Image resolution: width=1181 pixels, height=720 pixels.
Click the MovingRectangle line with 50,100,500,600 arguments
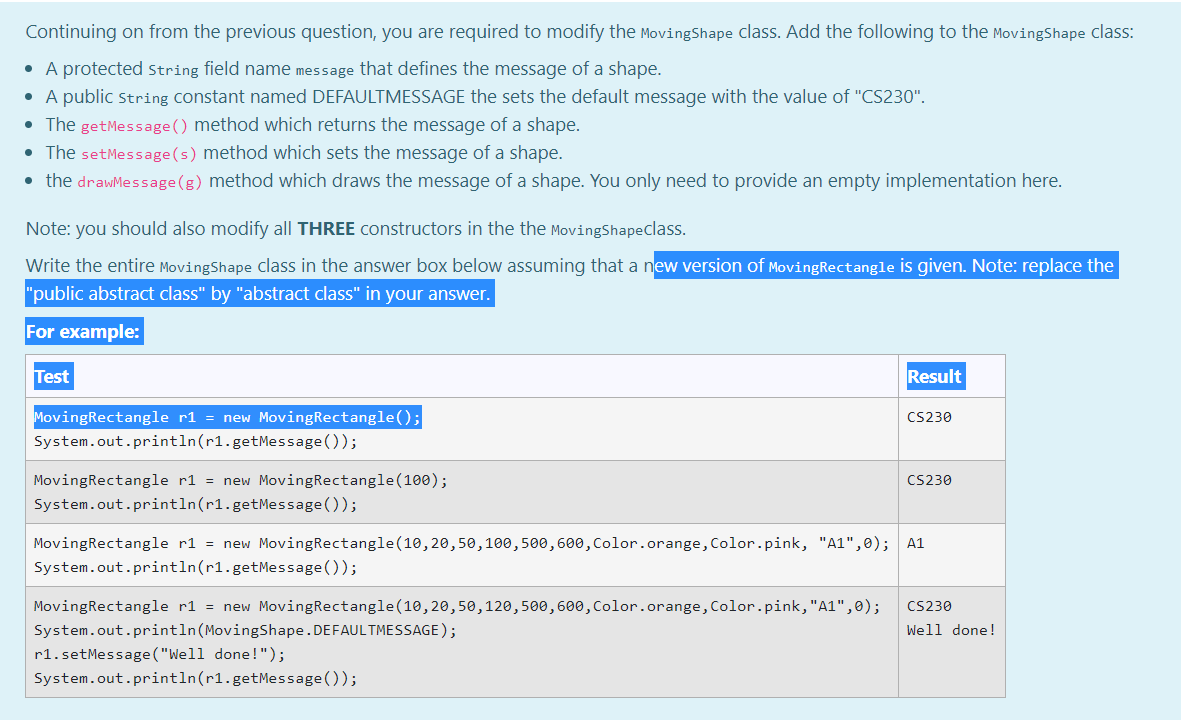click(x=461, y=543)
